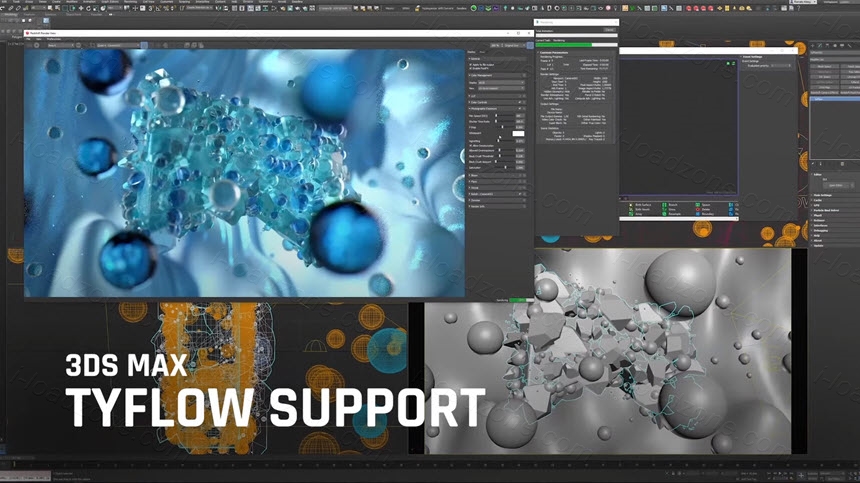Open the Animation menu
Image resolution: width=860 pixels, height=483 pixels.
click(89, 2)
